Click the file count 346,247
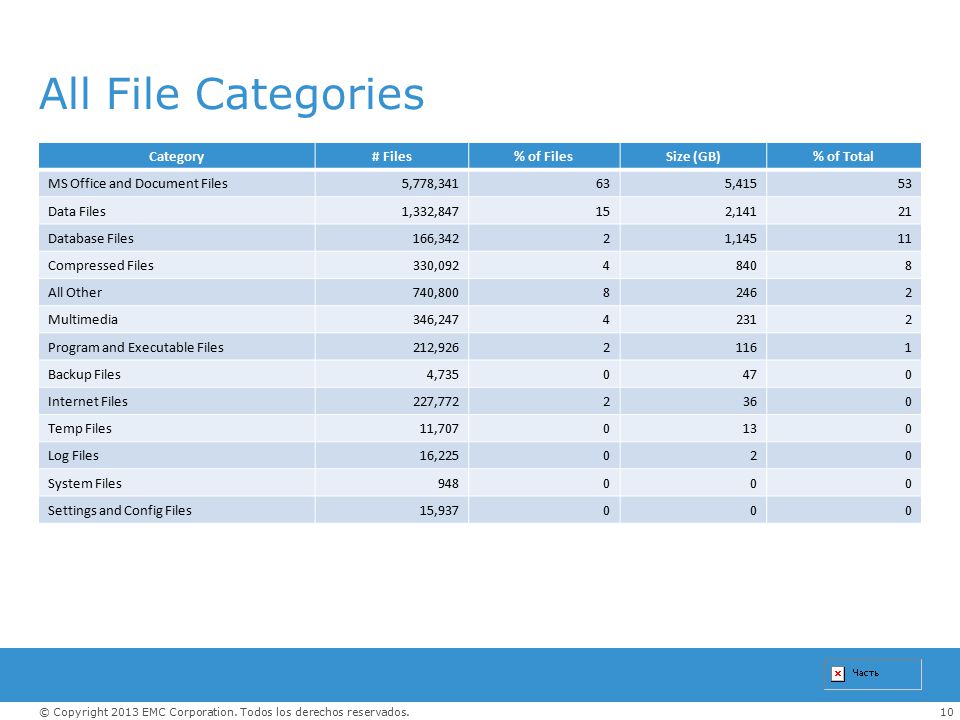The image size is (960, 720). pos(435,319)
